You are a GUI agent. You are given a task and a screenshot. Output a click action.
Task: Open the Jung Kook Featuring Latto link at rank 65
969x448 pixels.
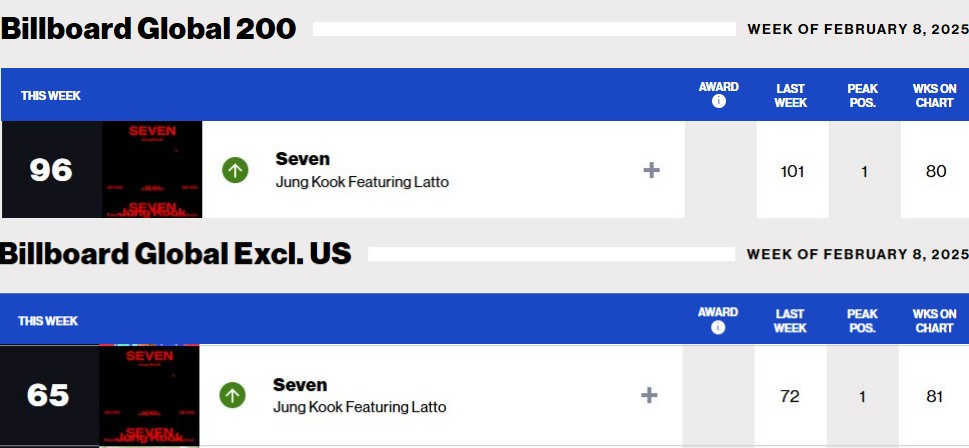click(x=360, y=407)
